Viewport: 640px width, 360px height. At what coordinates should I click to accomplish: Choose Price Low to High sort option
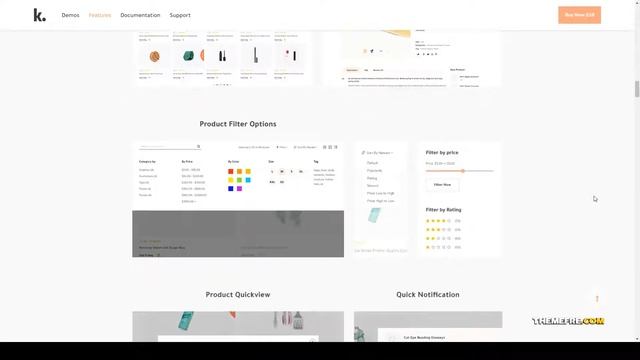380,193
